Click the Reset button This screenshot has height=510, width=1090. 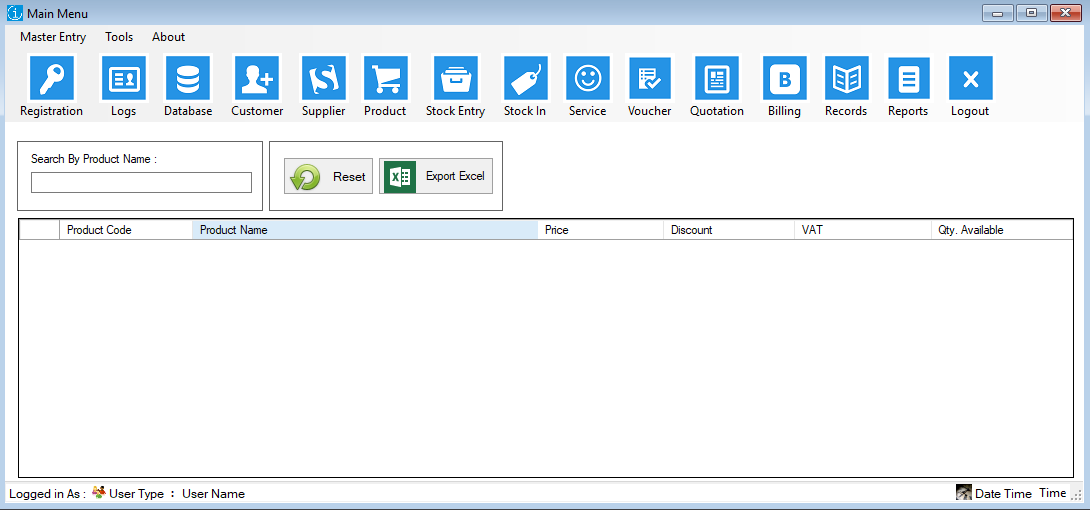pos(328,176)
